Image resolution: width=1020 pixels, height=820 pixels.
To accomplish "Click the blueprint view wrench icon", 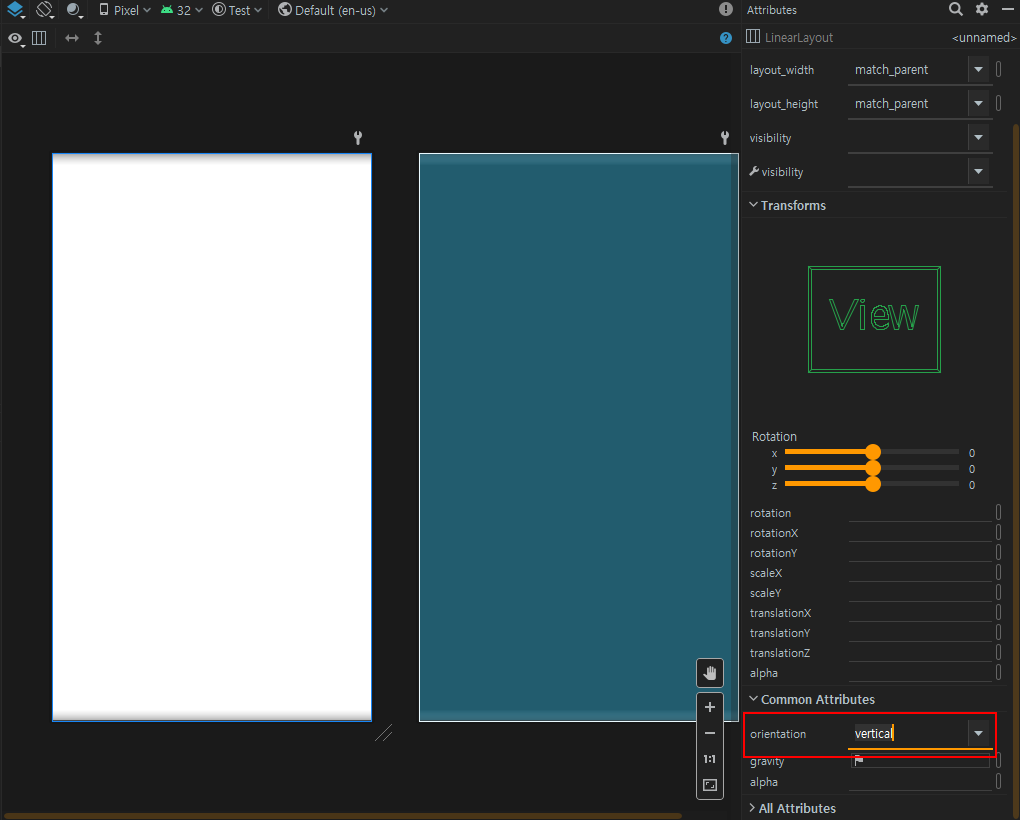I will [725, 137].
